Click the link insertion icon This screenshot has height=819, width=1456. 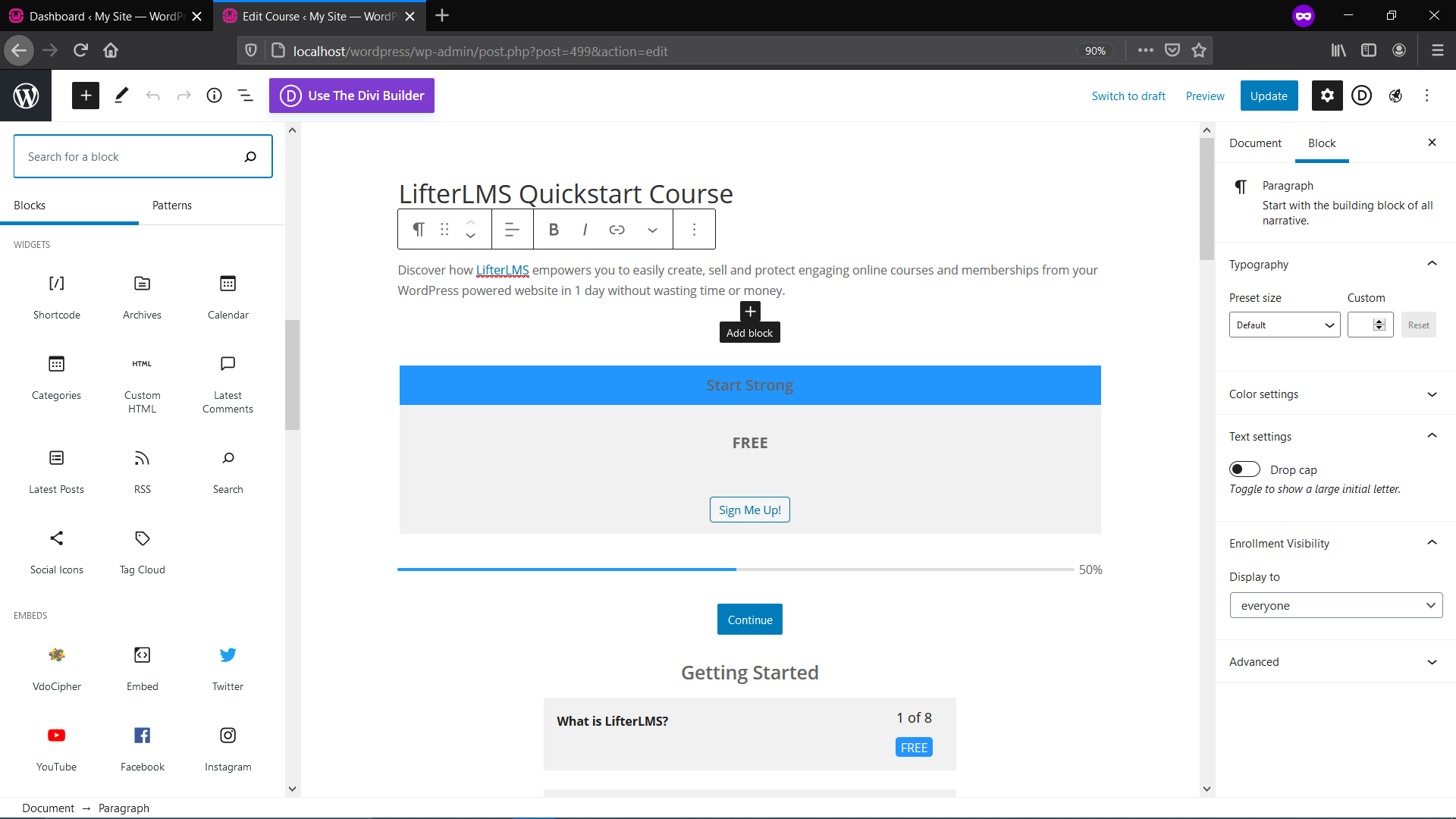click(x=617, y=229)
